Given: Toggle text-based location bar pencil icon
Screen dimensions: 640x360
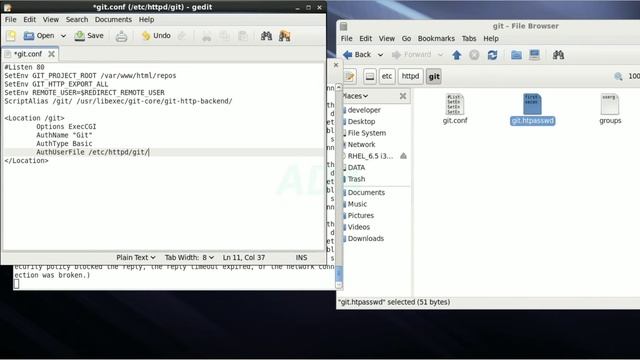Looking at the screenshot, I should pos(350,76).
